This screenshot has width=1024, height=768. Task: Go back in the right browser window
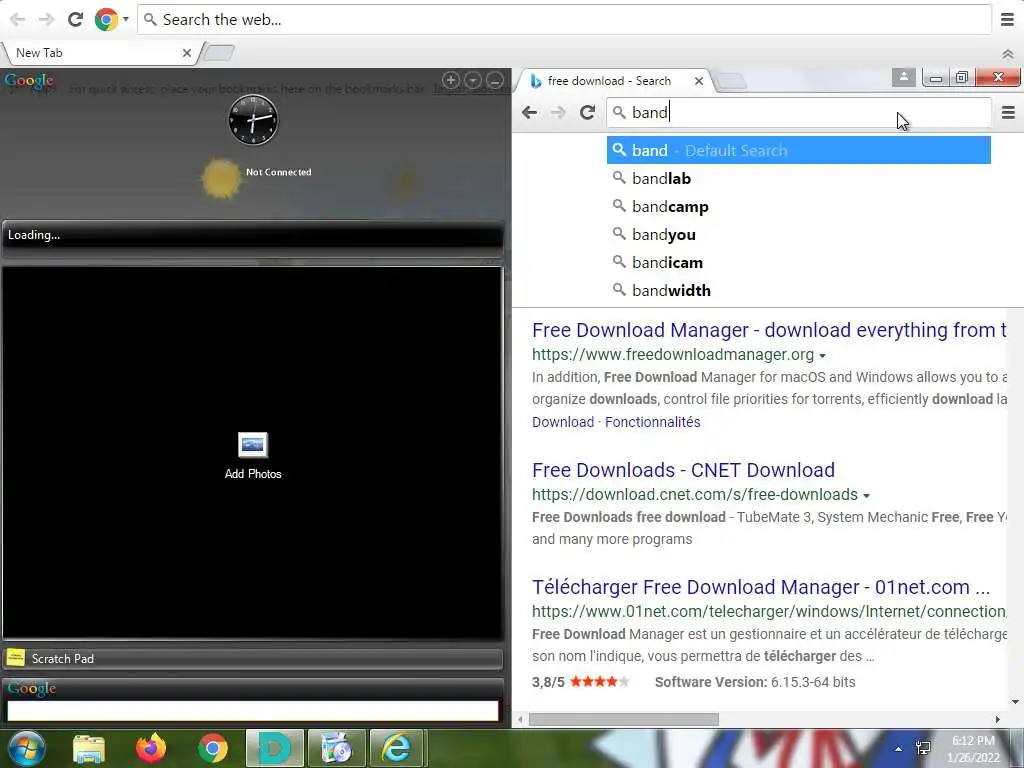click(x=530, y=112)
